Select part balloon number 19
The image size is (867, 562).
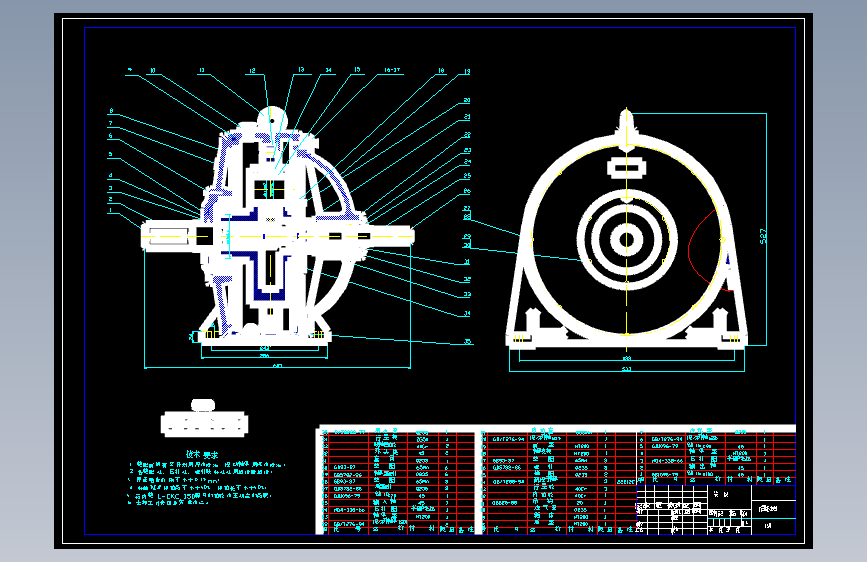pyautogui.click(x=467, y=71)
